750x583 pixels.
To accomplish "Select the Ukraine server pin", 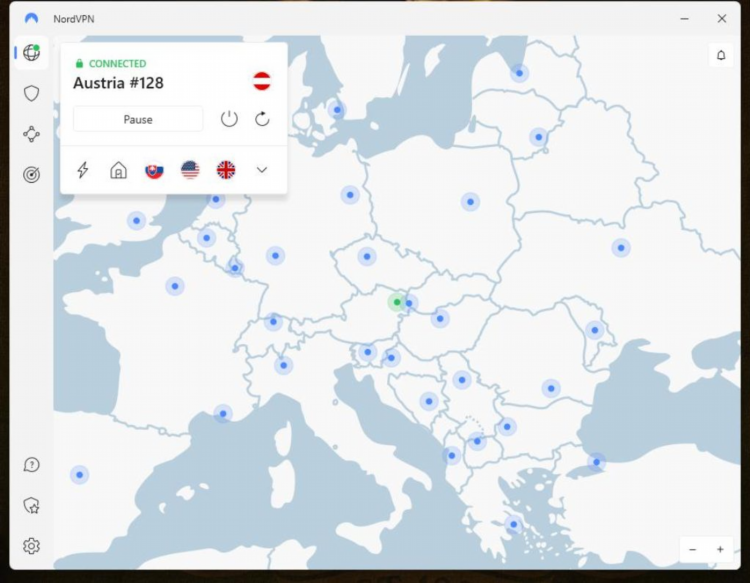I will (x=621, y=248).
